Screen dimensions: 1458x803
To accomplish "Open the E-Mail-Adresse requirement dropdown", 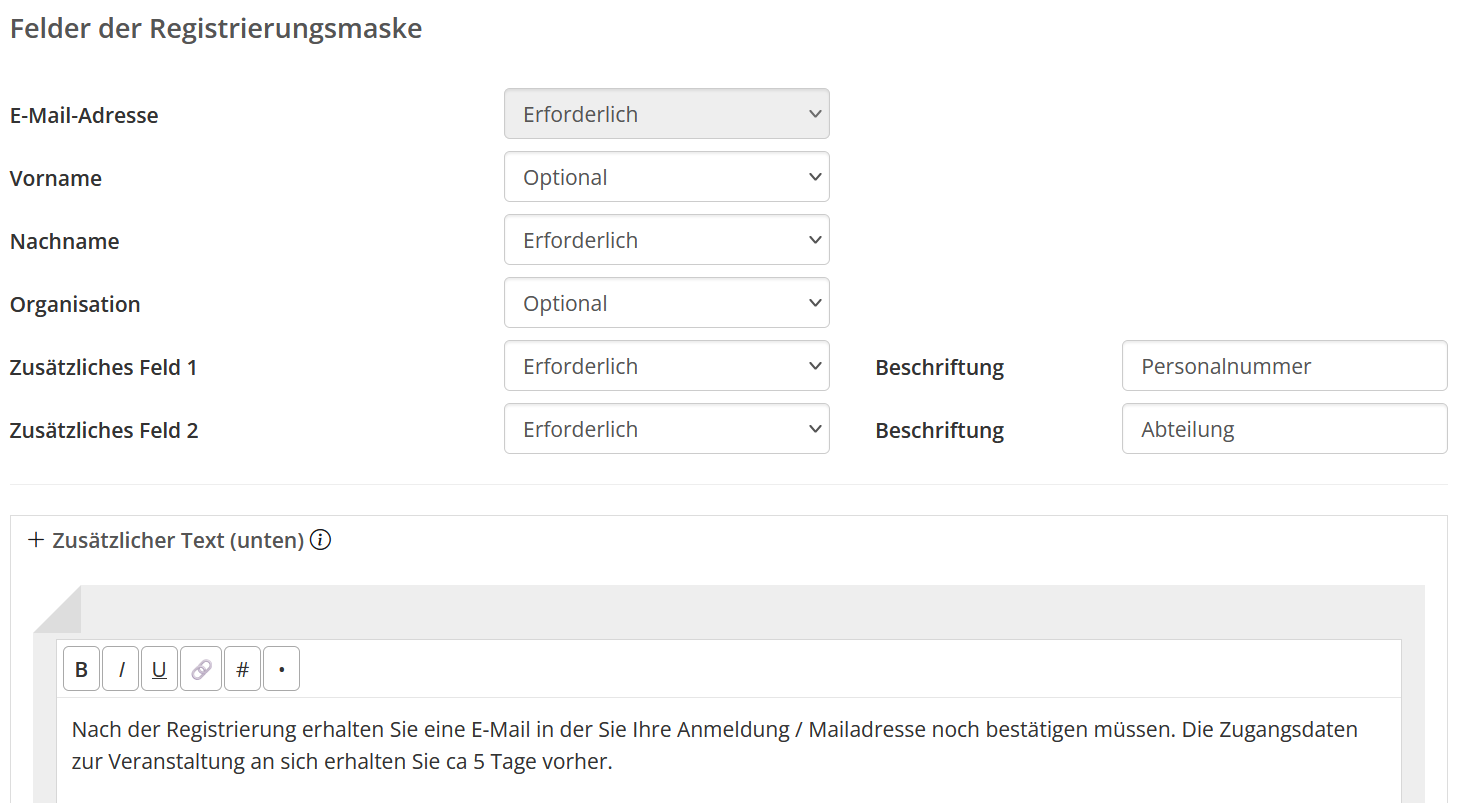I will pyautogui.click(x=666, y=114).
